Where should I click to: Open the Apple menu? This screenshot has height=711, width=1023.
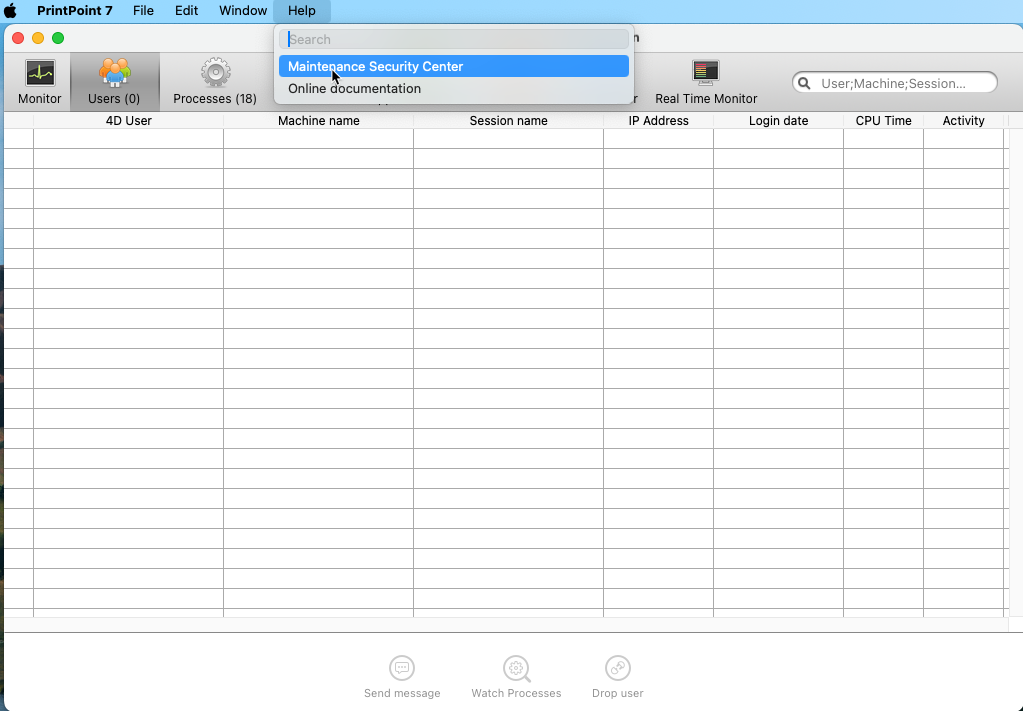coord(10,10)
